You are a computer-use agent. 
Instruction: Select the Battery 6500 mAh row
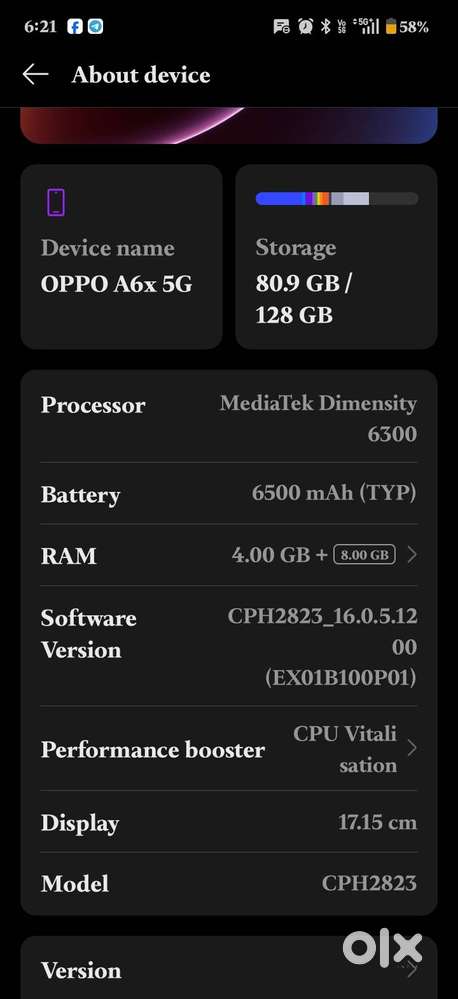229,493
